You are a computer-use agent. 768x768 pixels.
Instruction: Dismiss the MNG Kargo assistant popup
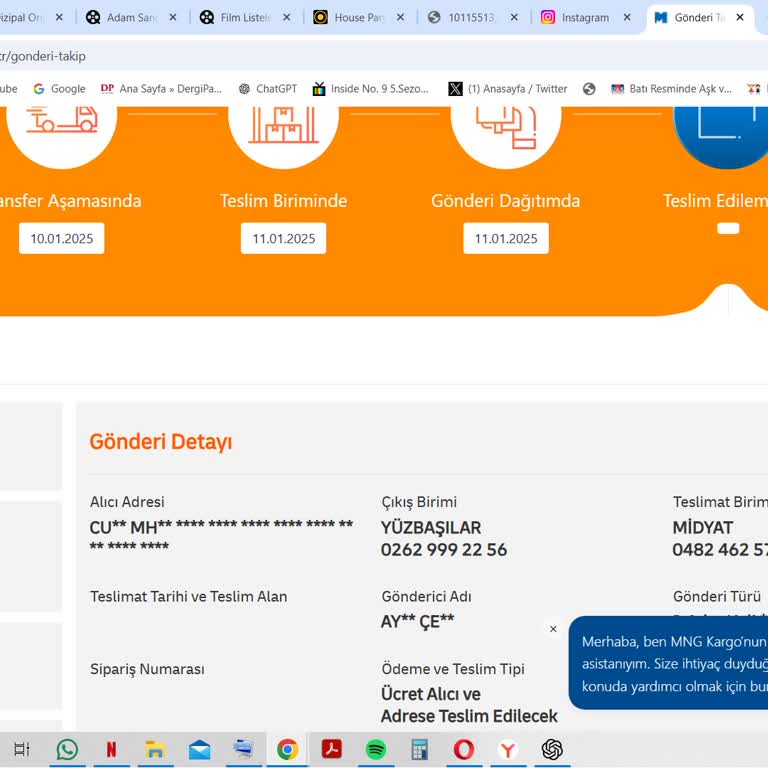[553, 629]
